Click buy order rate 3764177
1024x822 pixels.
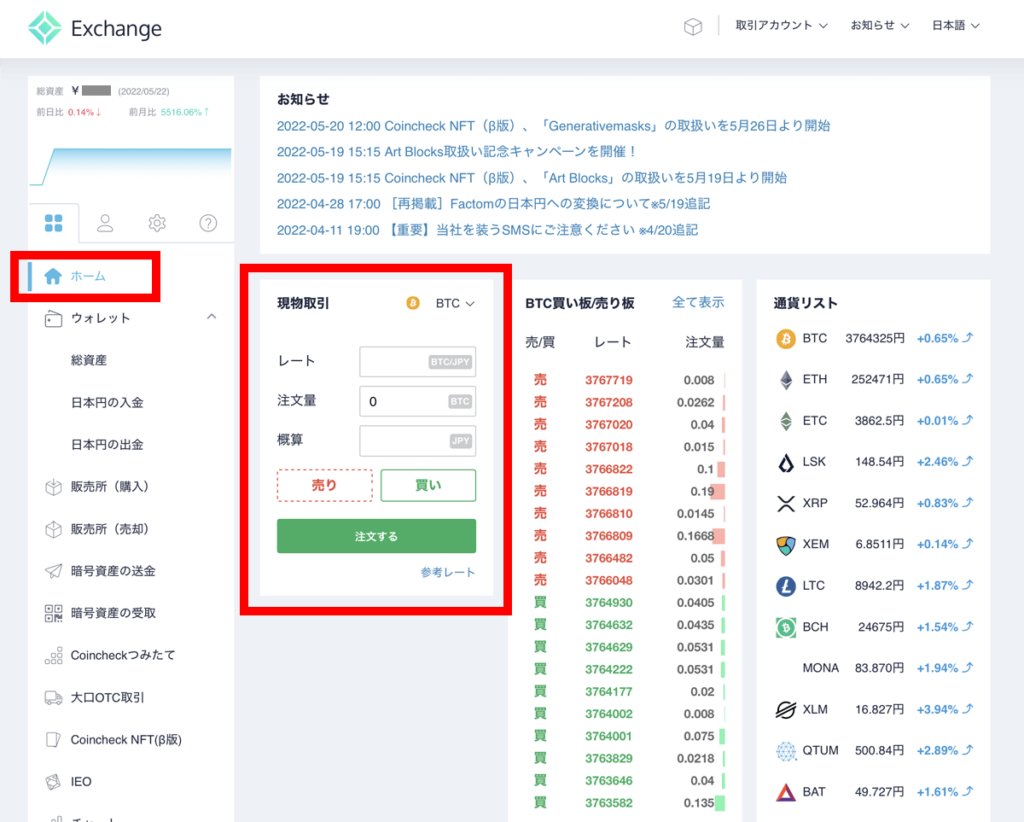[x=609, y=692]
